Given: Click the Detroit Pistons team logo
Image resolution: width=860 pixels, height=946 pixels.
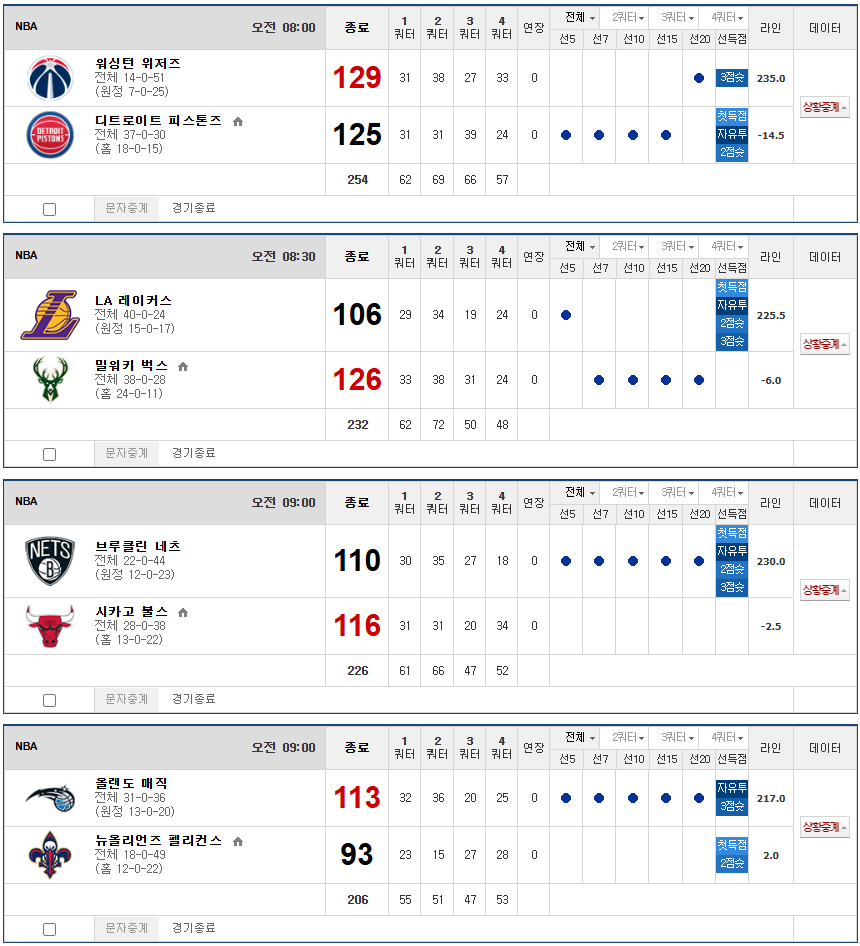Looking at the screenshot, I should coord(51,135).
